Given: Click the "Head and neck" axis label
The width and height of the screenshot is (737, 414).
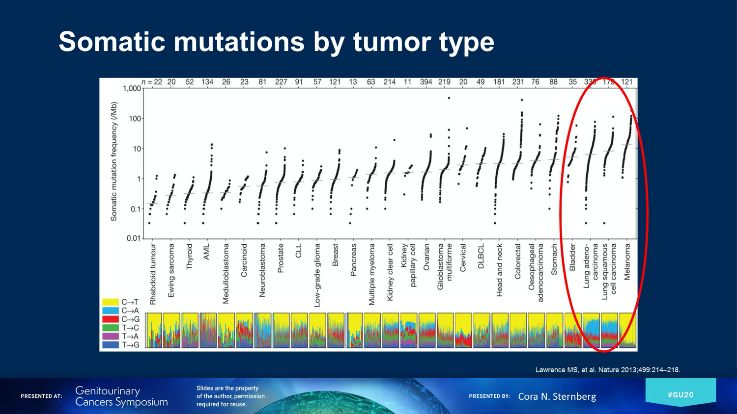Looking at the screenshot, I should tap(499, 270).
